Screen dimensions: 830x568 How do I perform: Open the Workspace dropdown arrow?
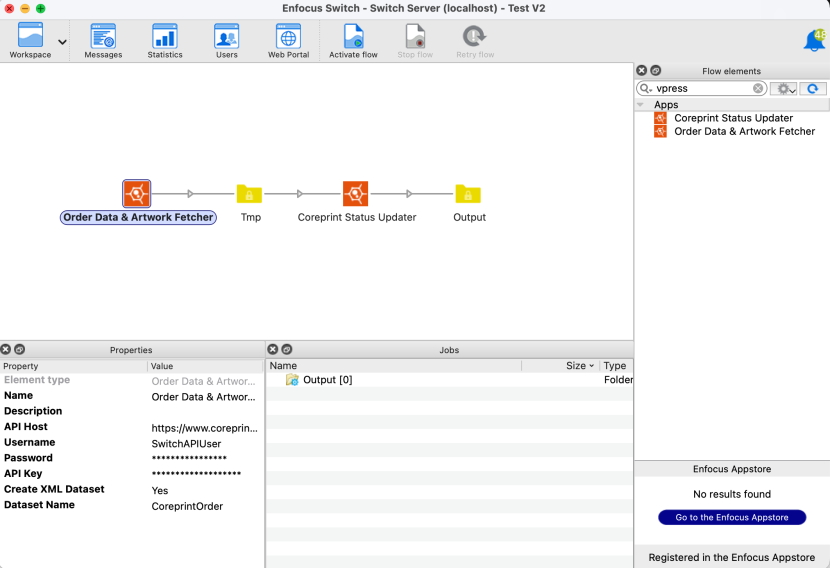click(63, 42)
